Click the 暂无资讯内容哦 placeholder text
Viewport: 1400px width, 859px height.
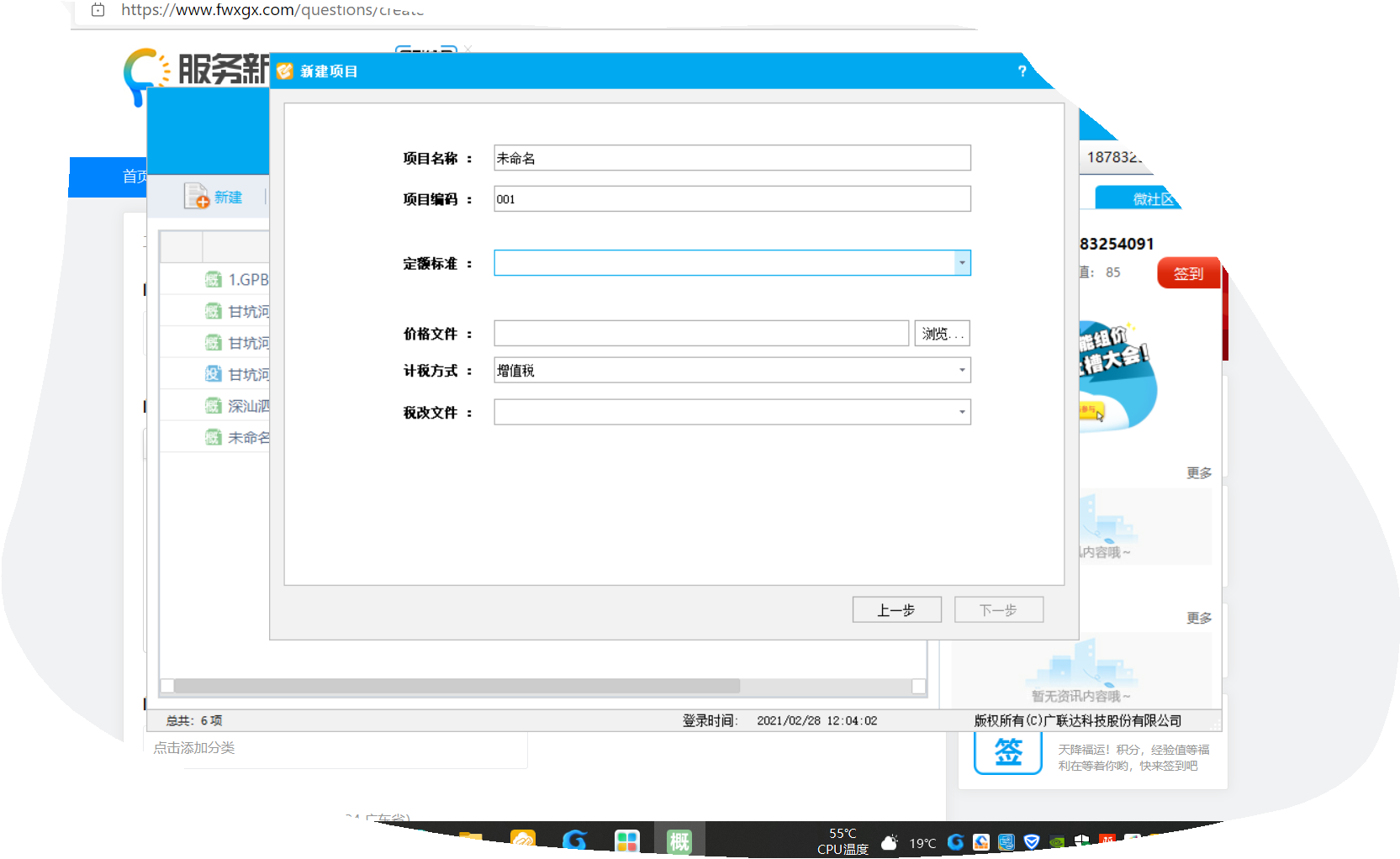pyautogui.click(x=1081, y=696)
